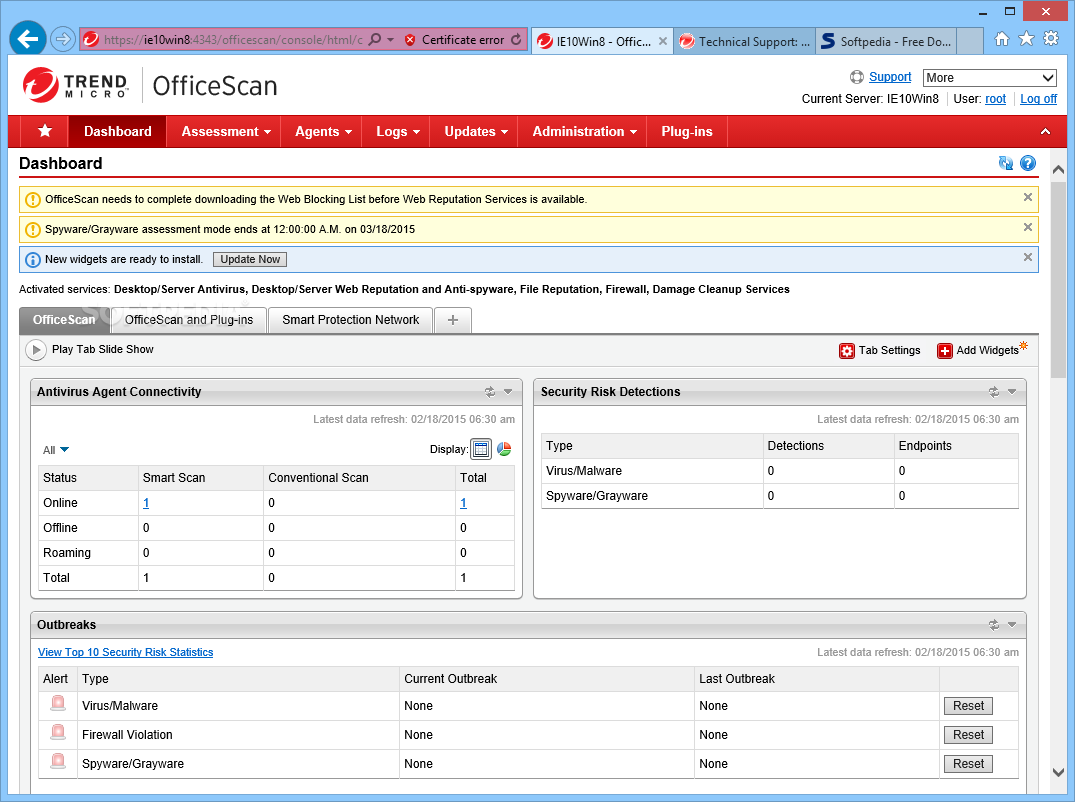This screenshot has height=802, width=1075.
Task: Reset the Spyware/Grayware outbreak
Action: pyautogui.click(x=968, y=763)
